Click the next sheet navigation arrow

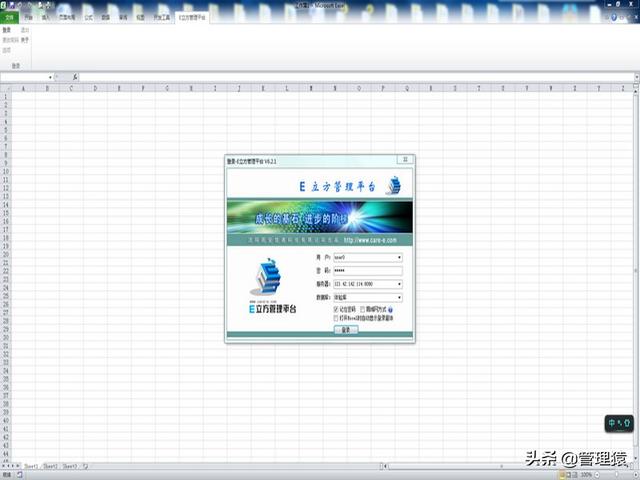(13, 466)
